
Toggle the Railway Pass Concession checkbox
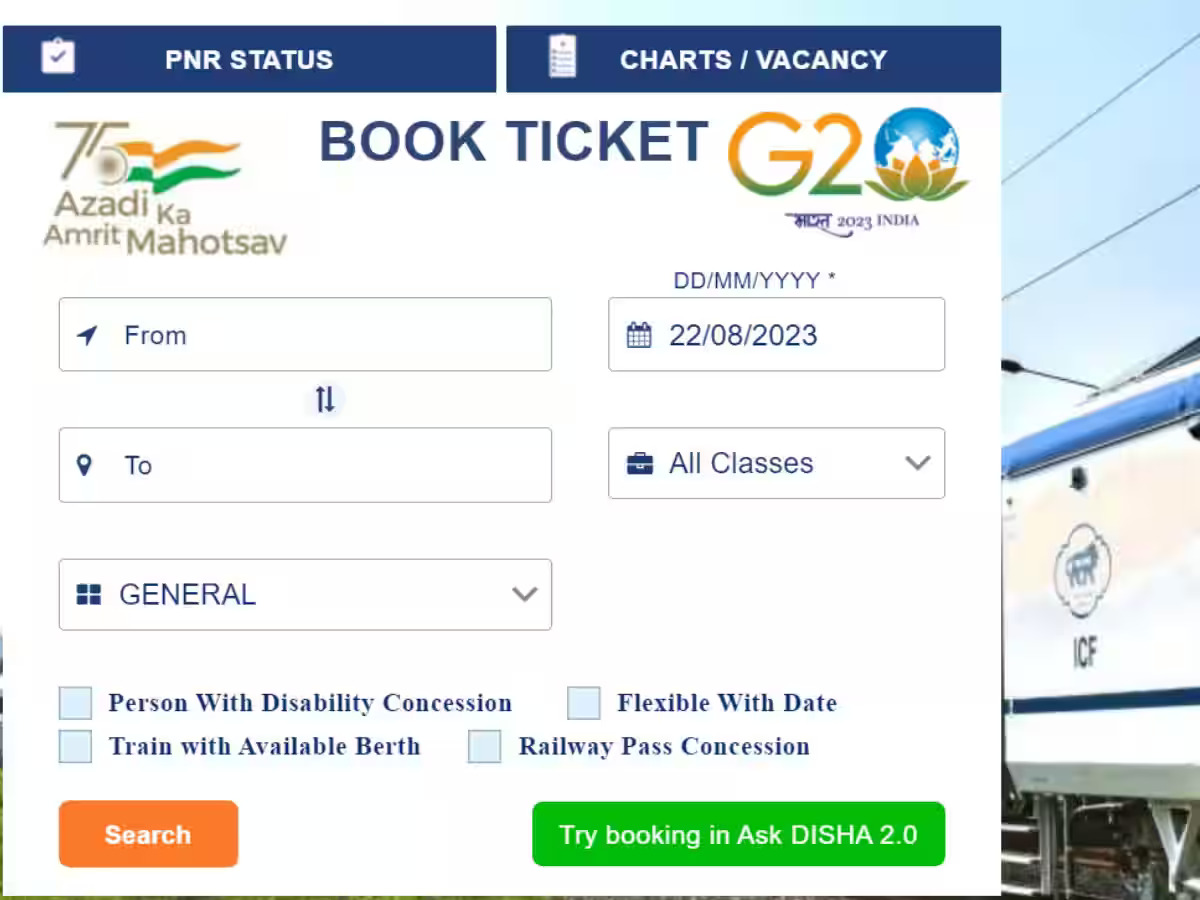pyautogui.click(x=485, y=747)
